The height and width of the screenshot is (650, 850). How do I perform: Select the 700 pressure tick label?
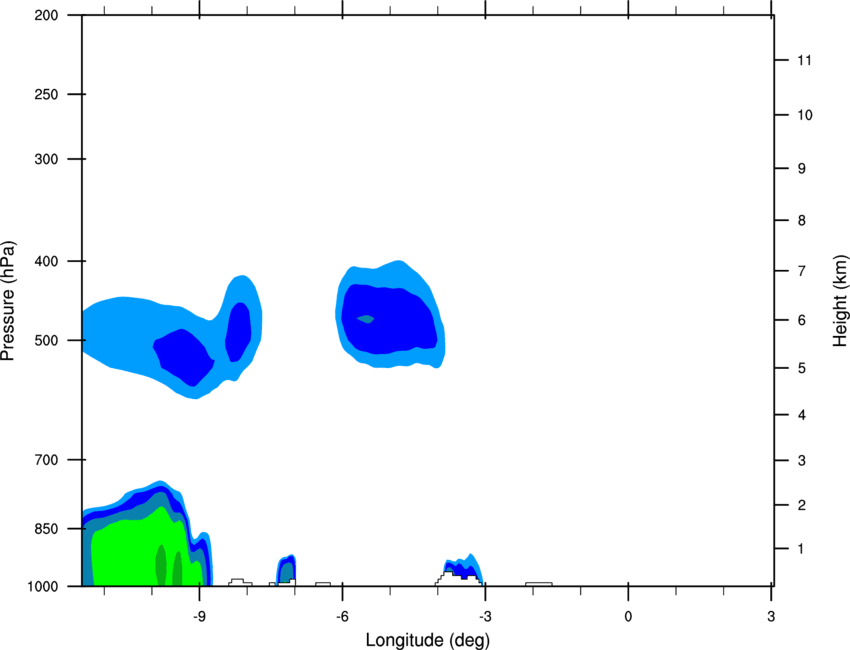pyautogui.click(x=46, y=460)
